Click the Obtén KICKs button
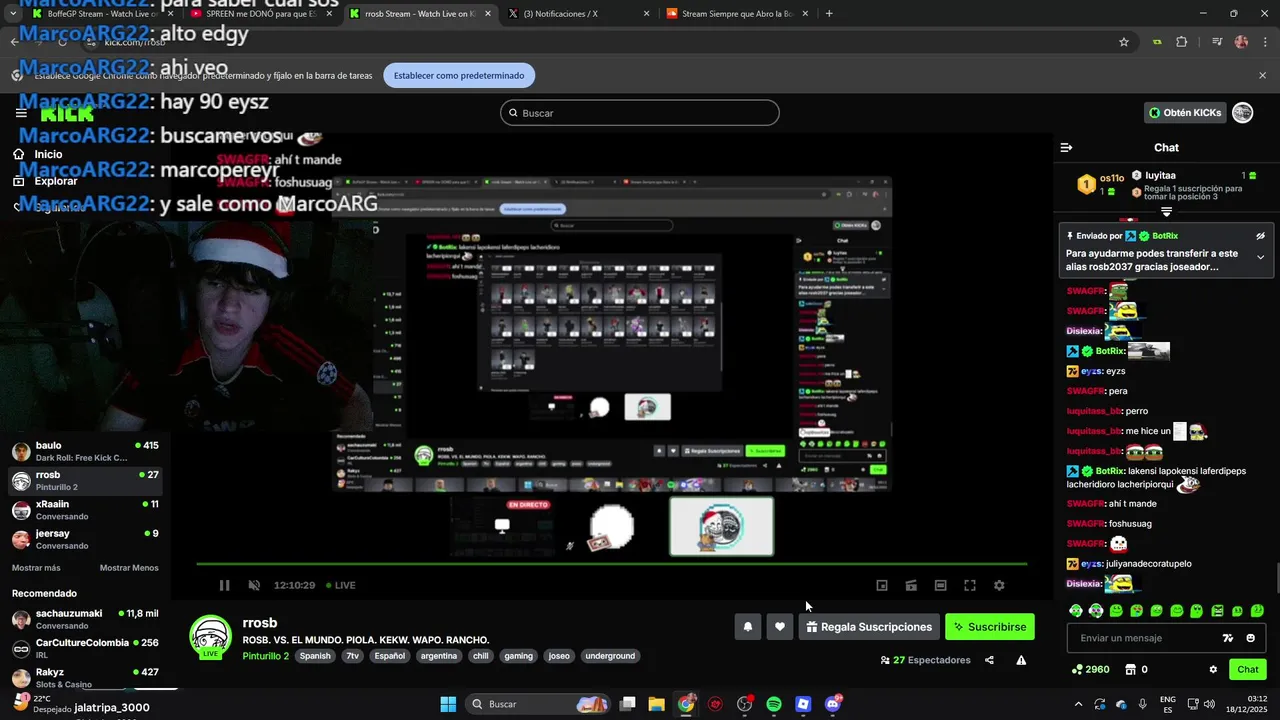Image resolution: width=1280 pixels, height=720 pixels. coord(1185,113)
